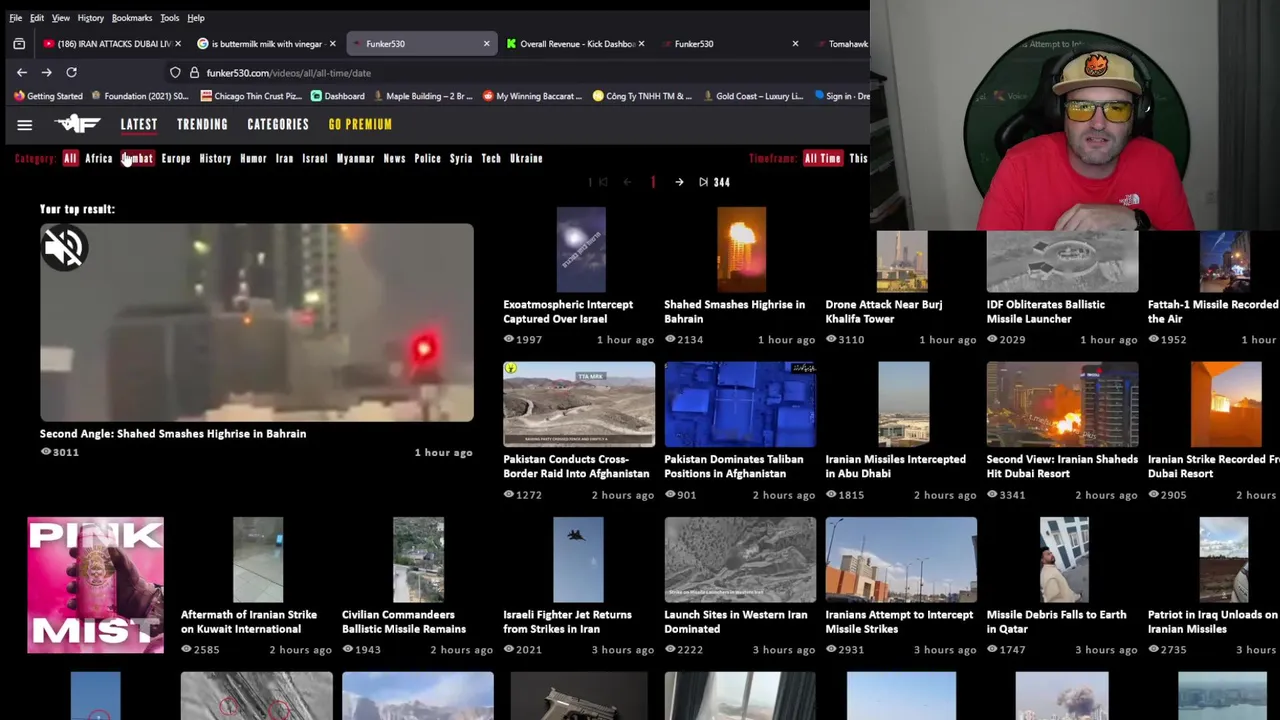
Task: Unmute the top result video speaker icon
Action: pyautogui.click(x=64, y=248)
